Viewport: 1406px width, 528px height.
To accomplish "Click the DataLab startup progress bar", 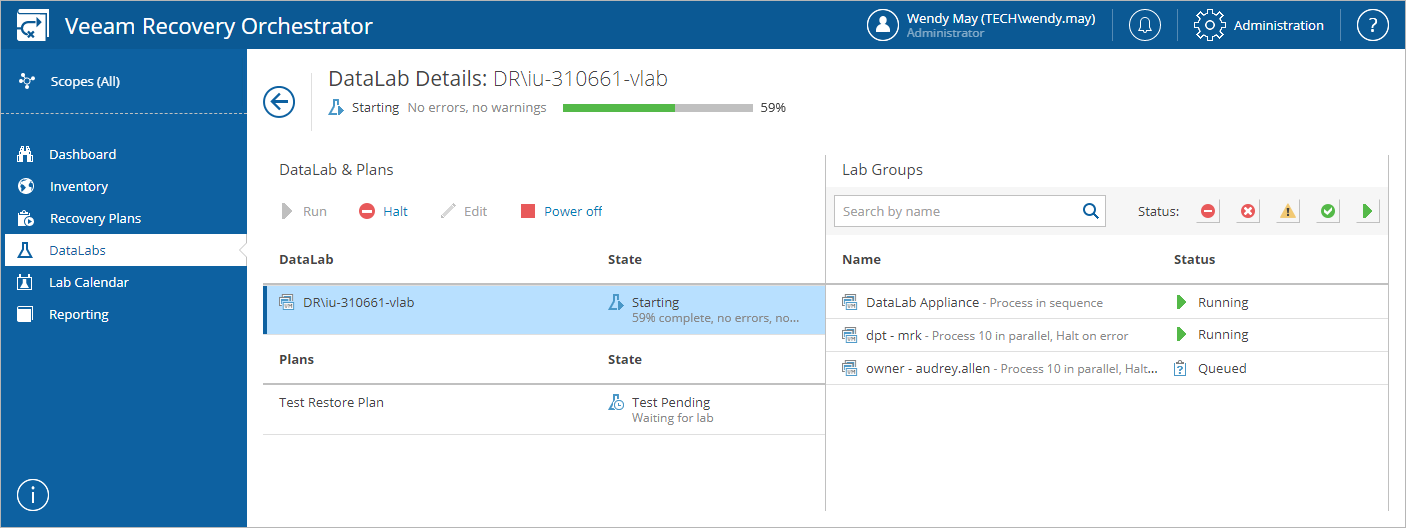I will (x=657, y=108).
